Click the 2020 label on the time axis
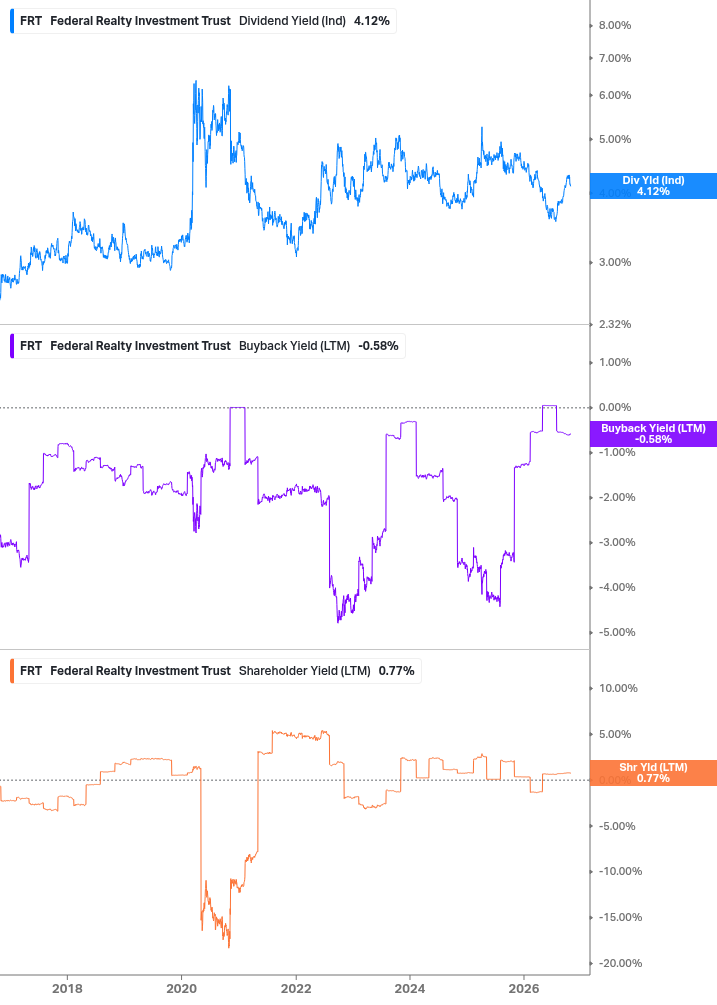 (181, 988)
